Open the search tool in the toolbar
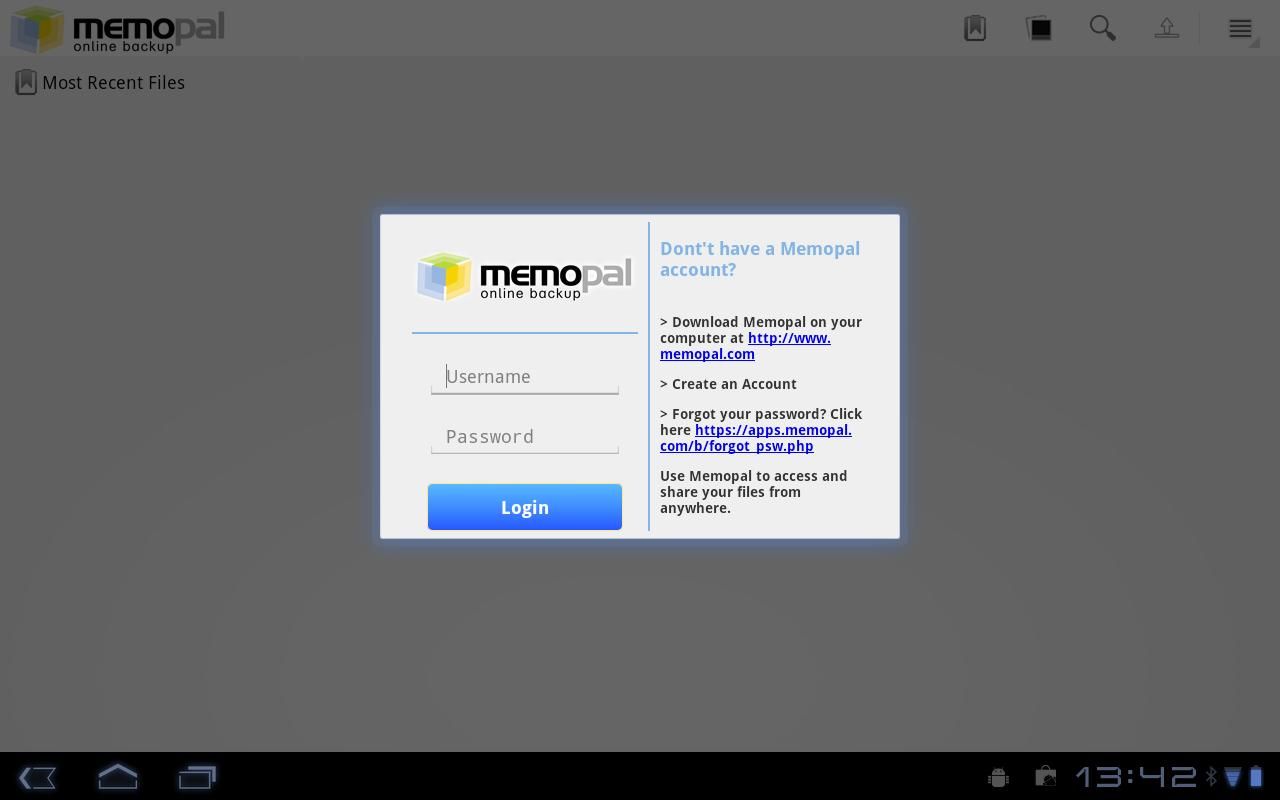1280x800 pixels. pyautogui.click(x=1102, y=28)
